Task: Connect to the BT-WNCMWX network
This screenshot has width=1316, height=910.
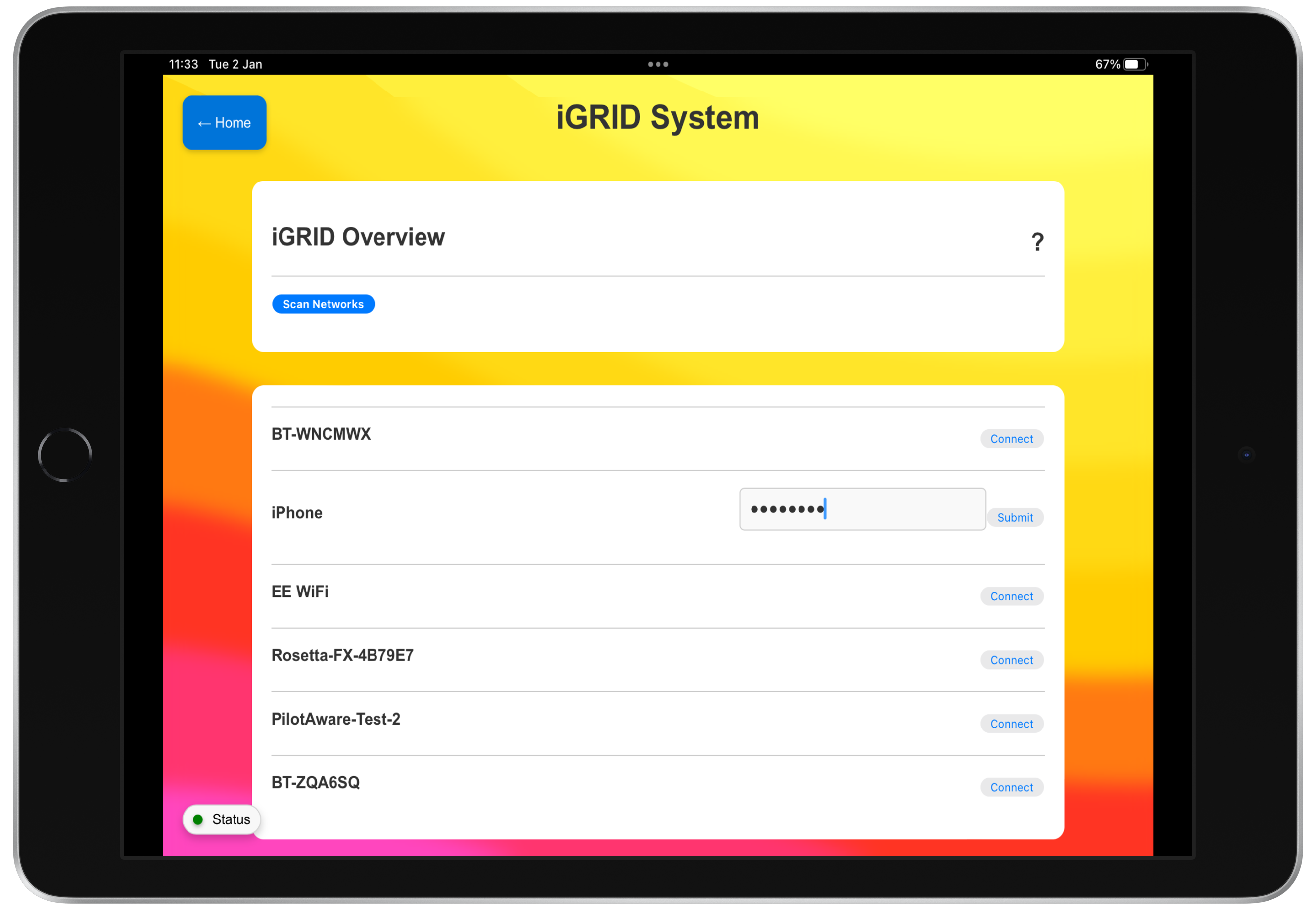Action: 1011,439
